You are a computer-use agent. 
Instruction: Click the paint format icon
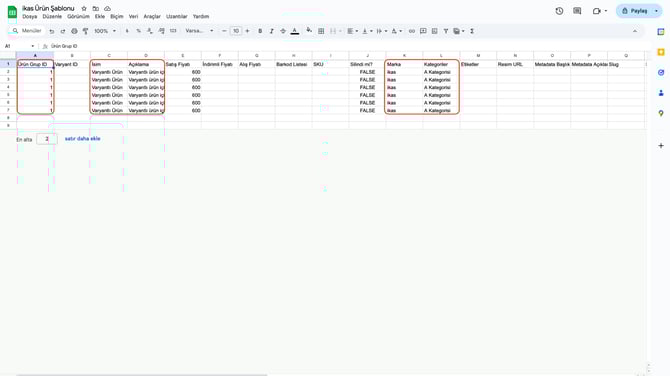(85, 31)
